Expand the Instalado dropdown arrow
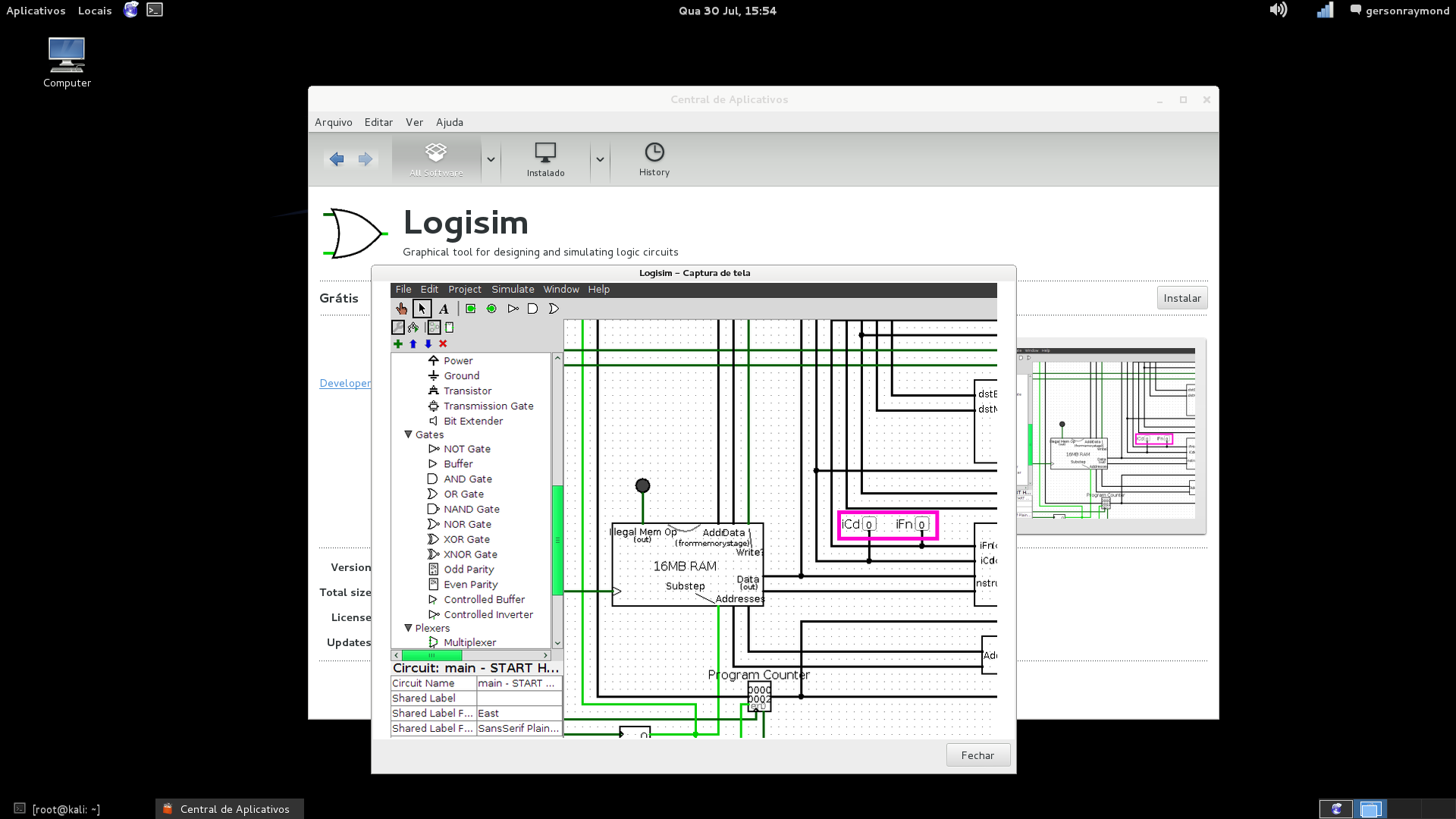This screenshot has width=1456, height=819. point(600,159)
